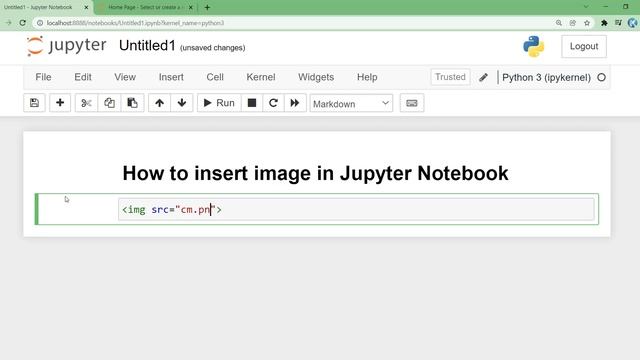Open the command palette keyboard icon
This screenshot has height=360, width=640.
click(x=412, y=103)
